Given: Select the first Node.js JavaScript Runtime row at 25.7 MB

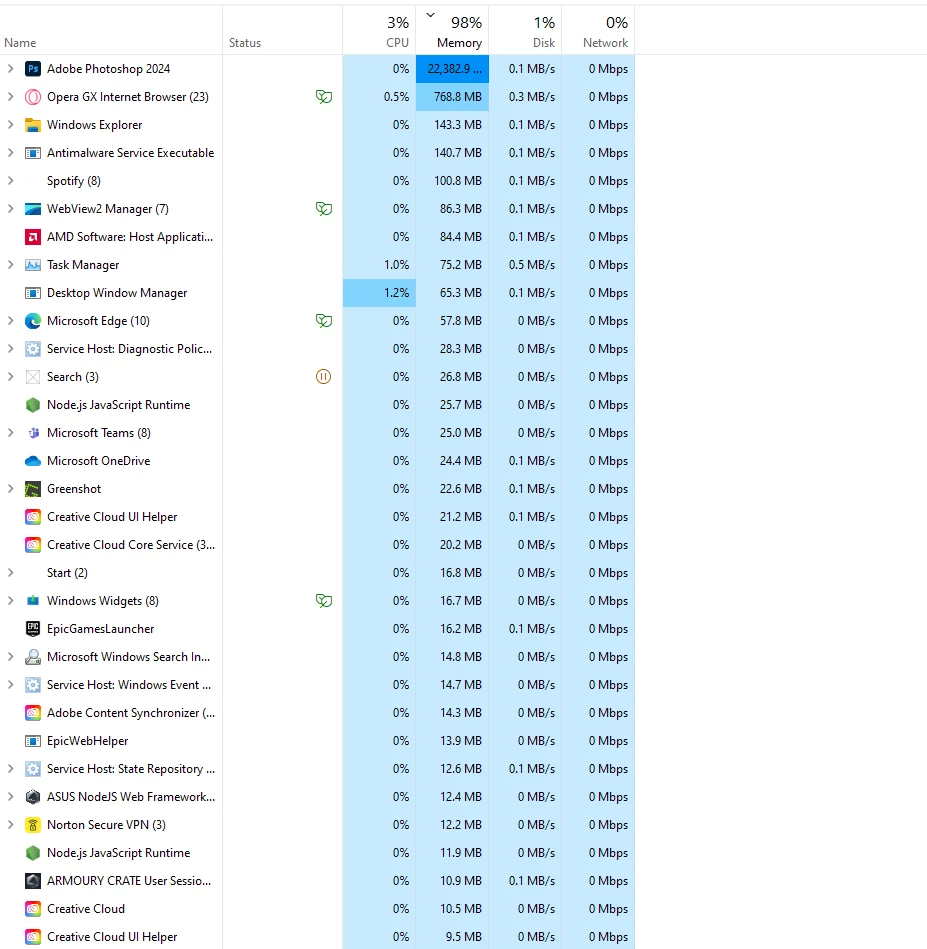Looking at the screenshot, I should coord(317,405).
